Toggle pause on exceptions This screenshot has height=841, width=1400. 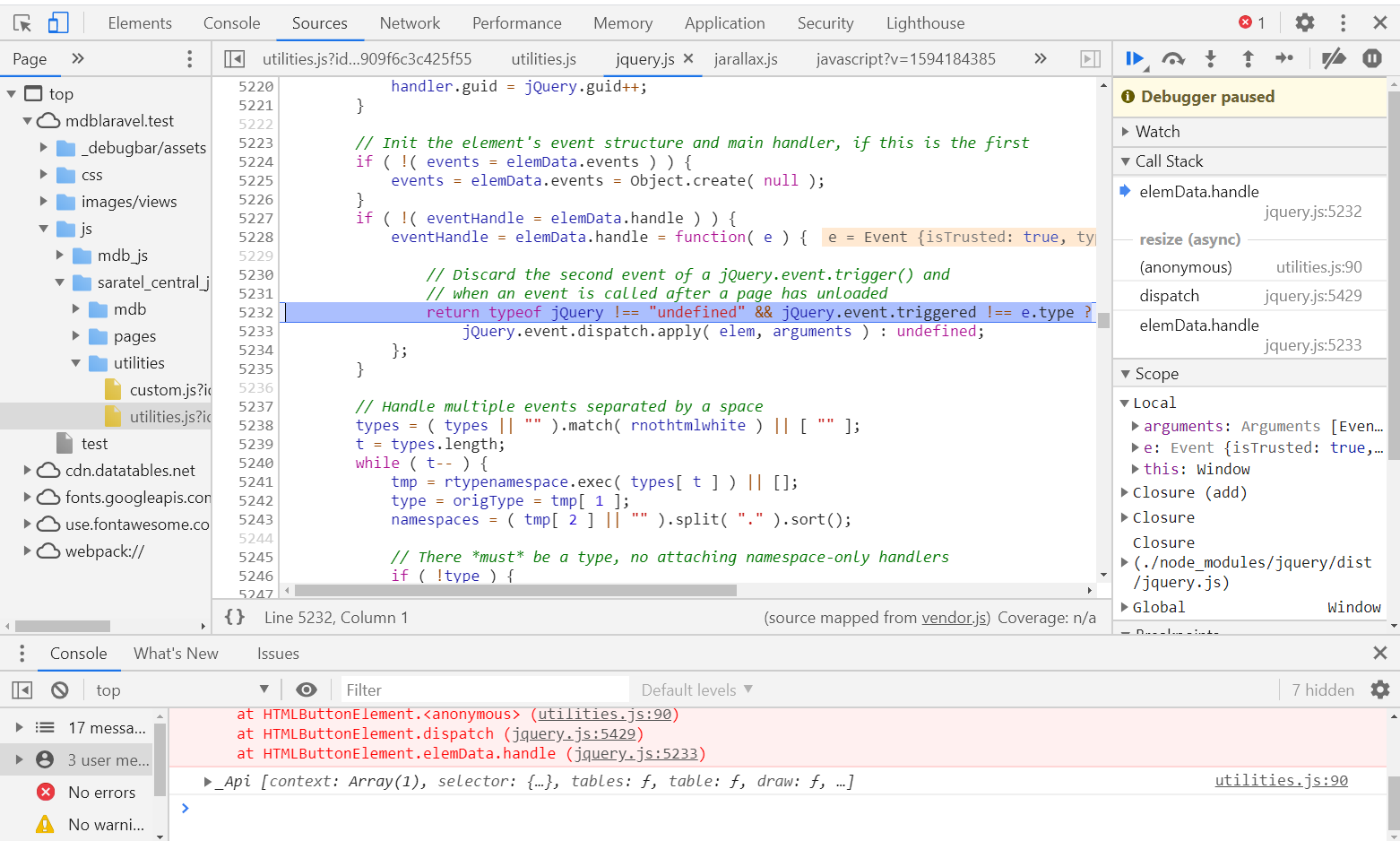pyautogui.click(x=1372, y=58)
